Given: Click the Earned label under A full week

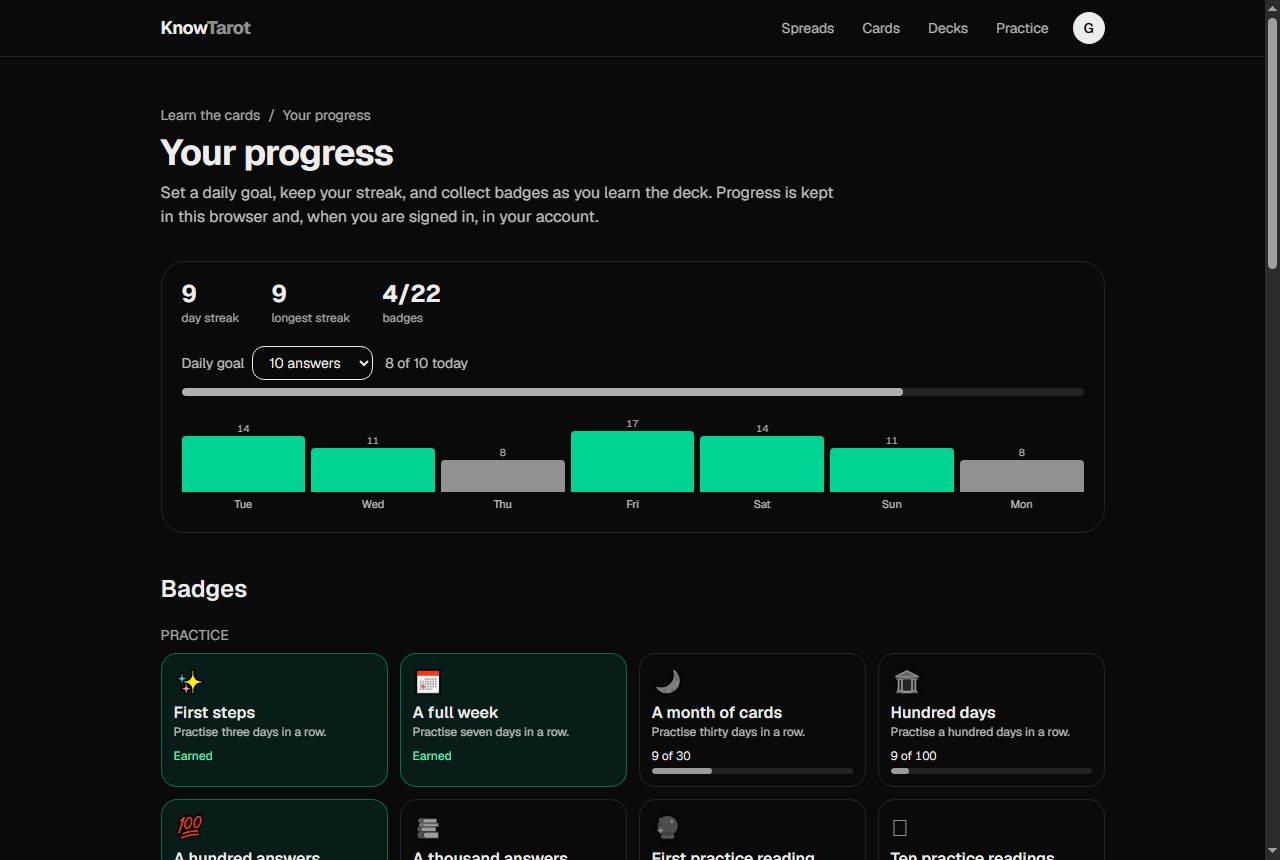Looking at the screenshot, I should coord(432,756).
